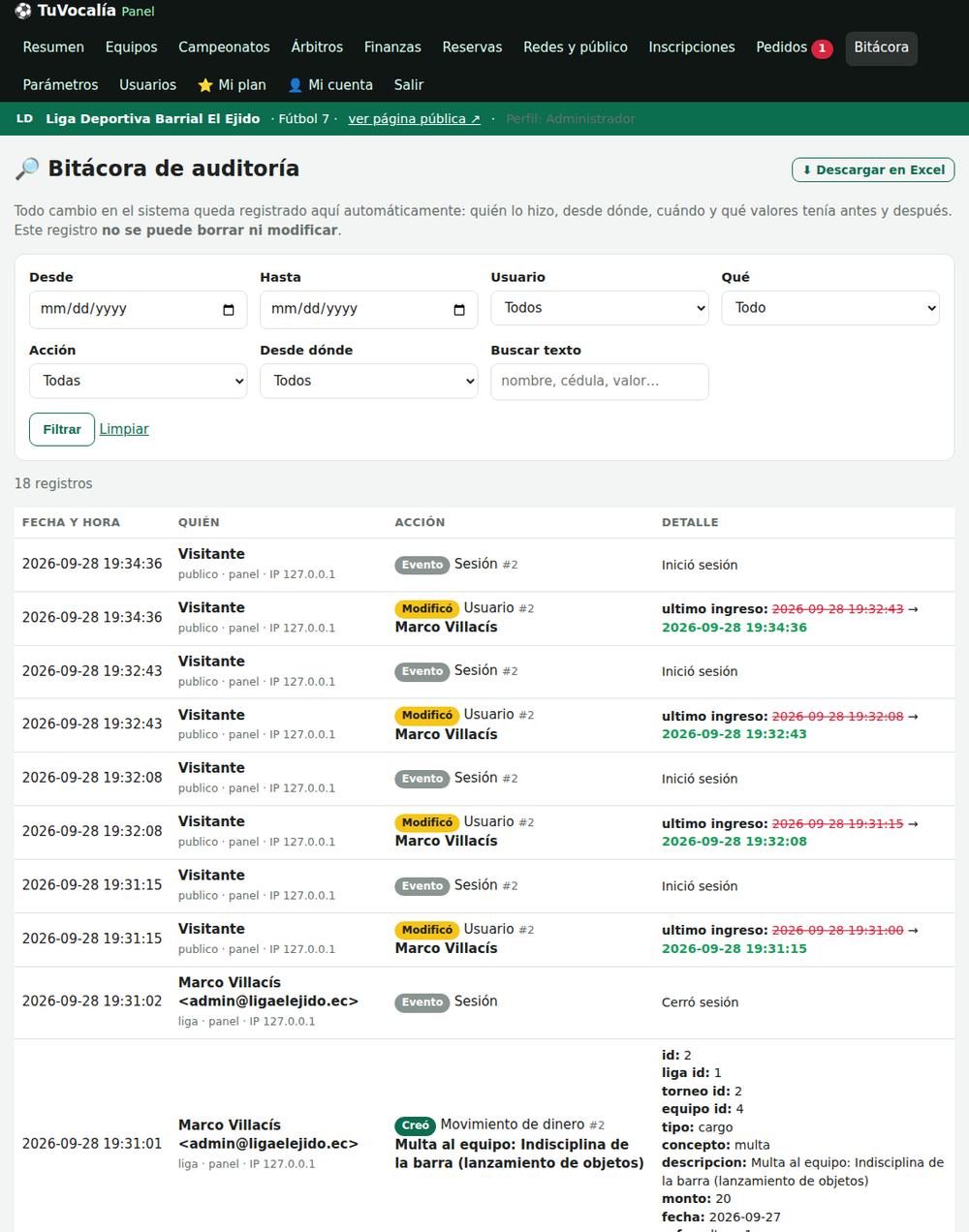Focus the Buscar texto search field
The height and width of the screenshot is (1232, 969).
click(600, 382)
